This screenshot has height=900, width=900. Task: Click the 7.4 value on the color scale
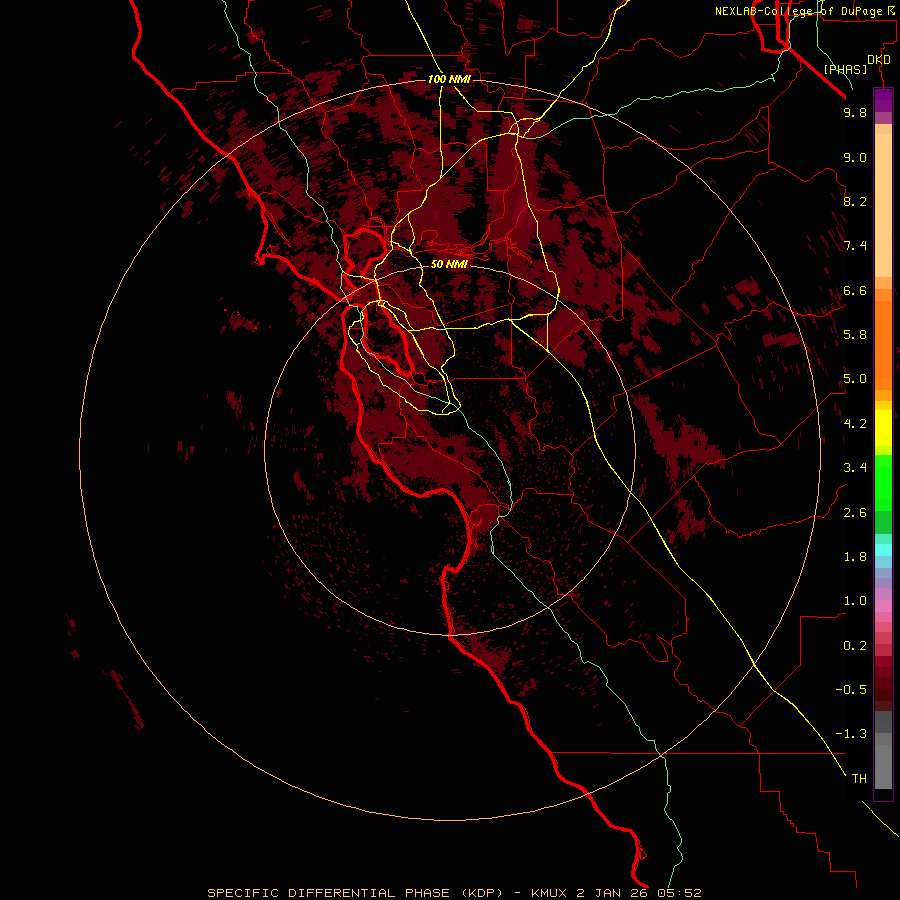click(855, 246)
